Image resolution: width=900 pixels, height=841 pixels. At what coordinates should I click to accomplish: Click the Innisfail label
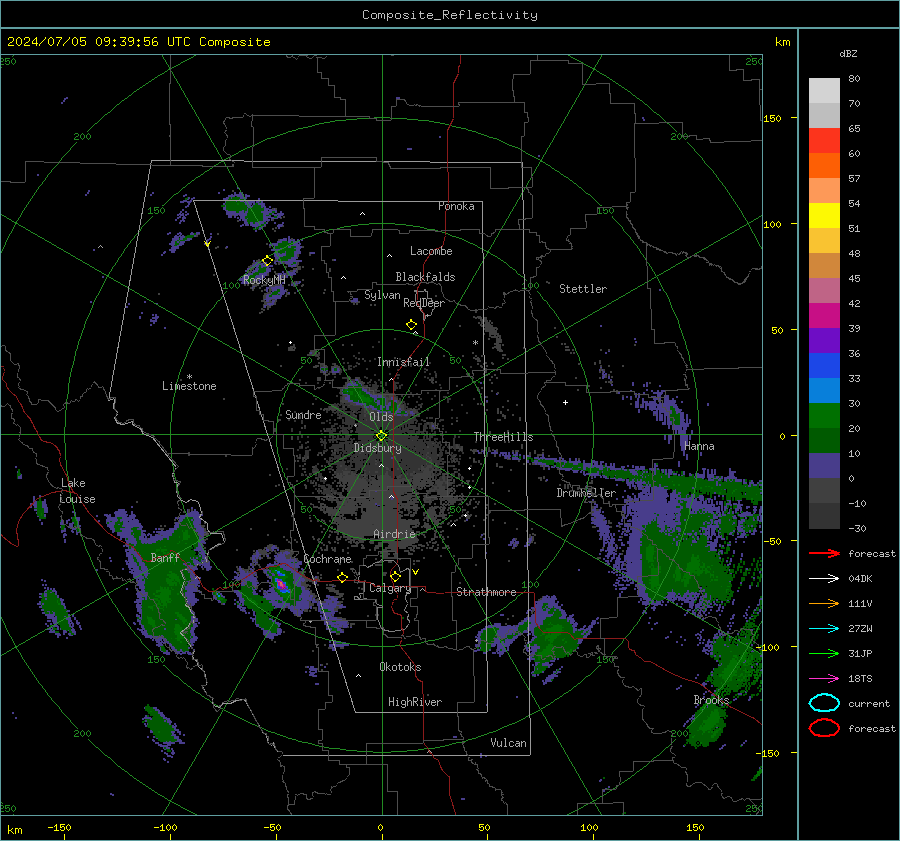[x=404, y=362]
